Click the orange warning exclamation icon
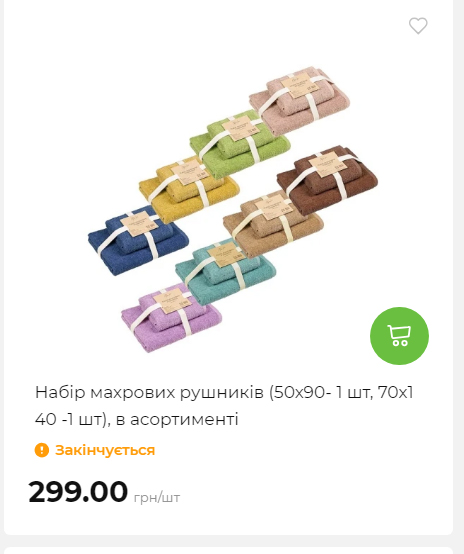Image resolution: width=464 pixels, height=554 pixels. (x=42, y=450)
